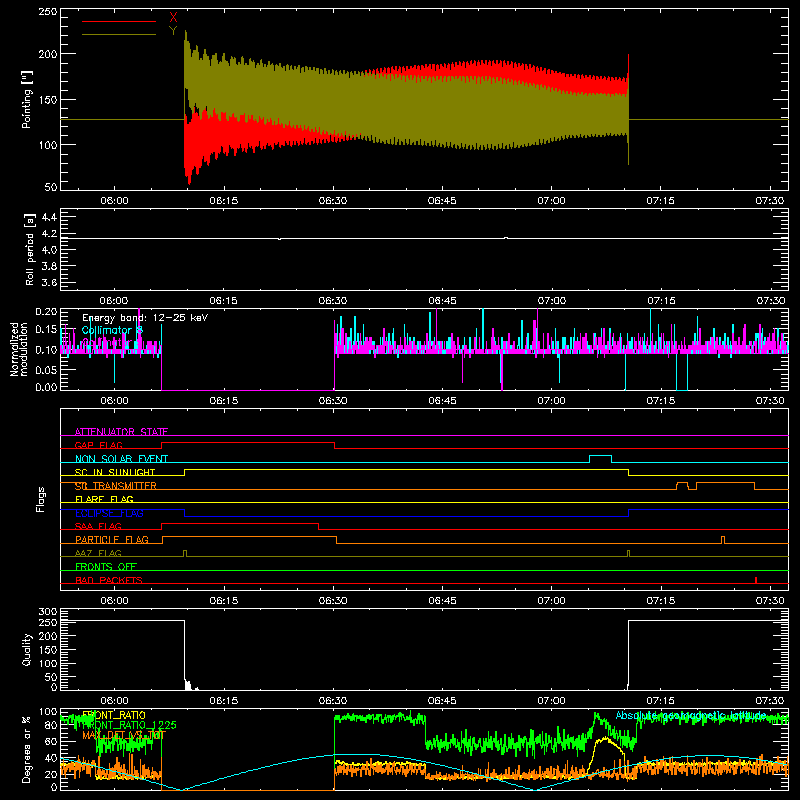Click the 07:15 time label under the modulation plot
Screen dimensions: 800x800
(x=661, y=401)
